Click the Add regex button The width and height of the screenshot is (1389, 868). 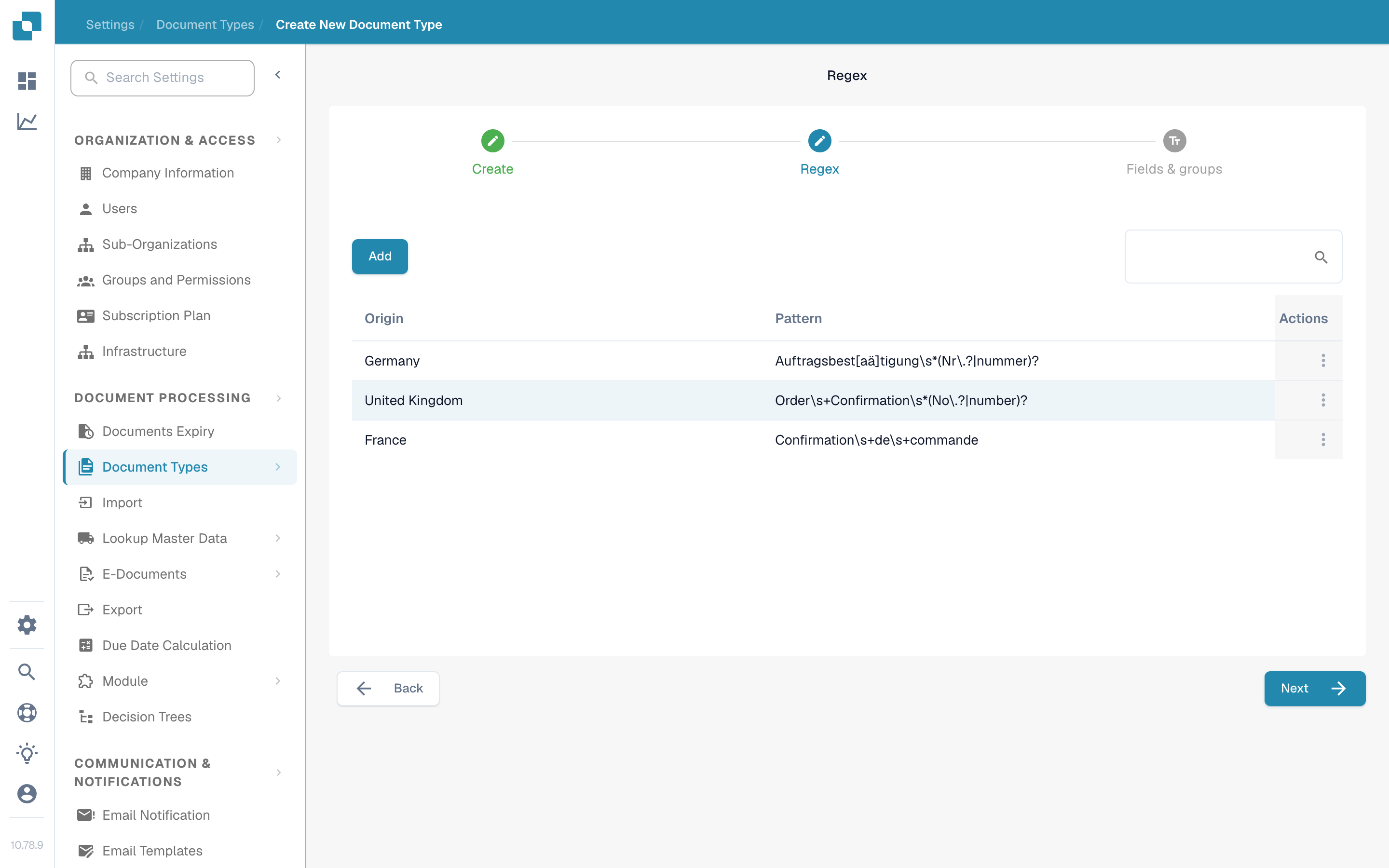[x=380, y=256]
